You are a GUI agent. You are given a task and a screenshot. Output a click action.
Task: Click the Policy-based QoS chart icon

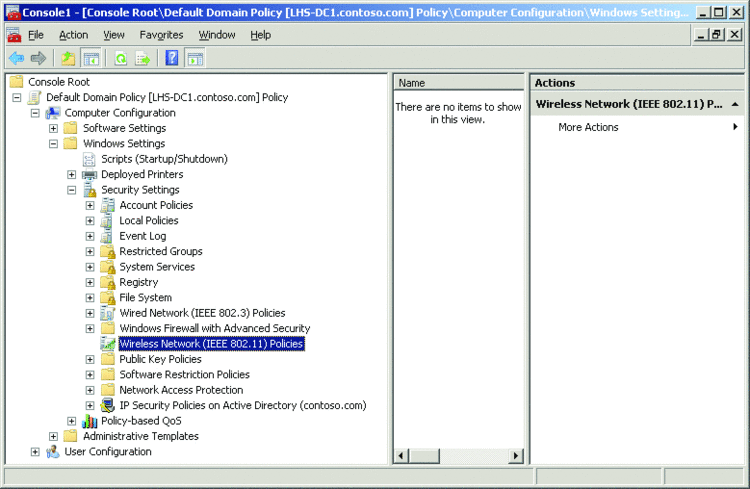(89, 421)
